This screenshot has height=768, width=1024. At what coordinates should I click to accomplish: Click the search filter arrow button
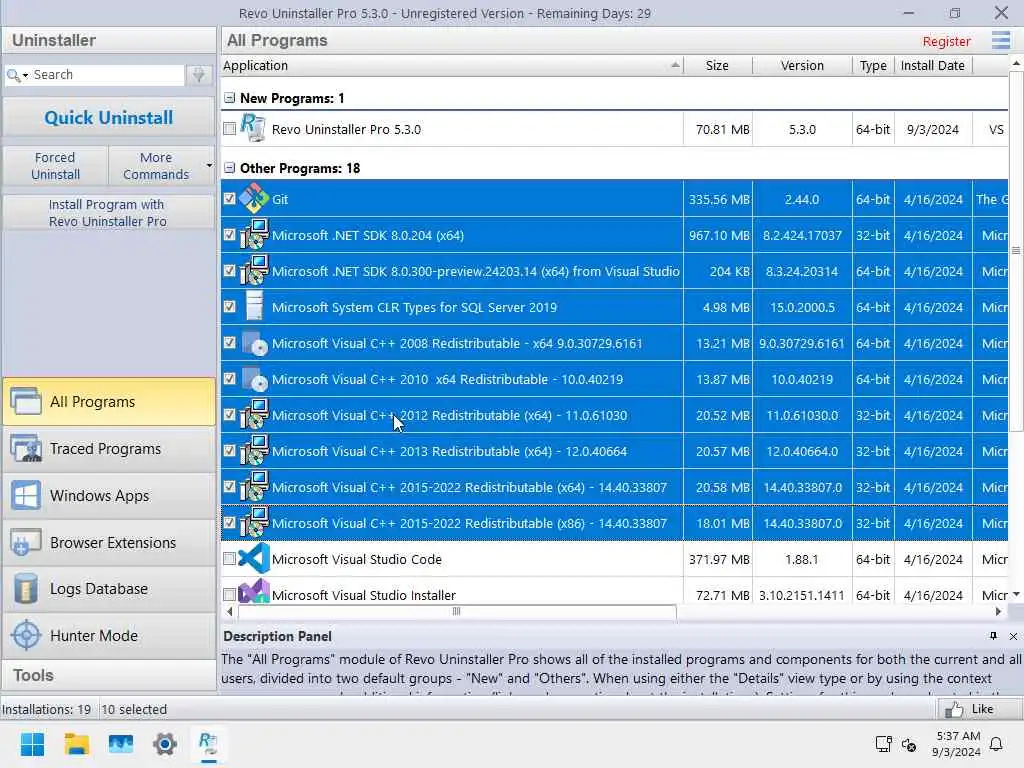[199, 75]
